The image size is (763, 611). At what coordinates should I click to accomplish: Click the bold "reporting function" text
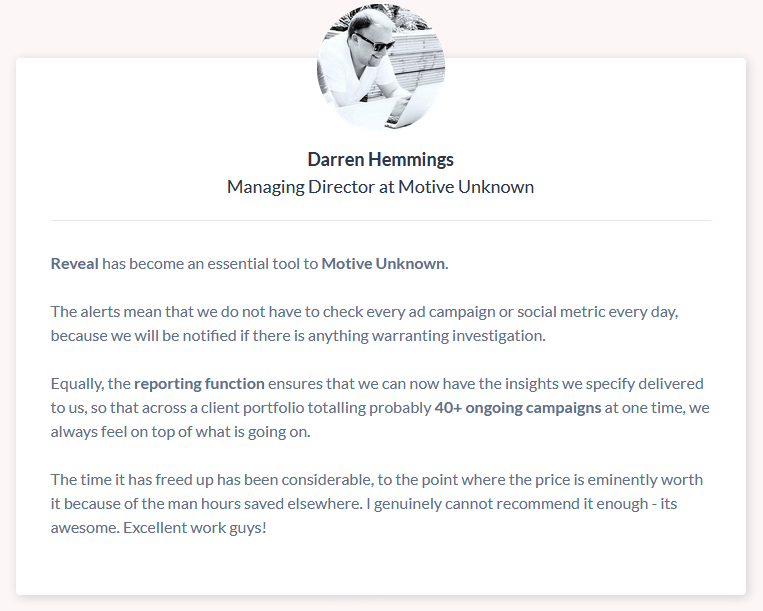pos(199,384)
